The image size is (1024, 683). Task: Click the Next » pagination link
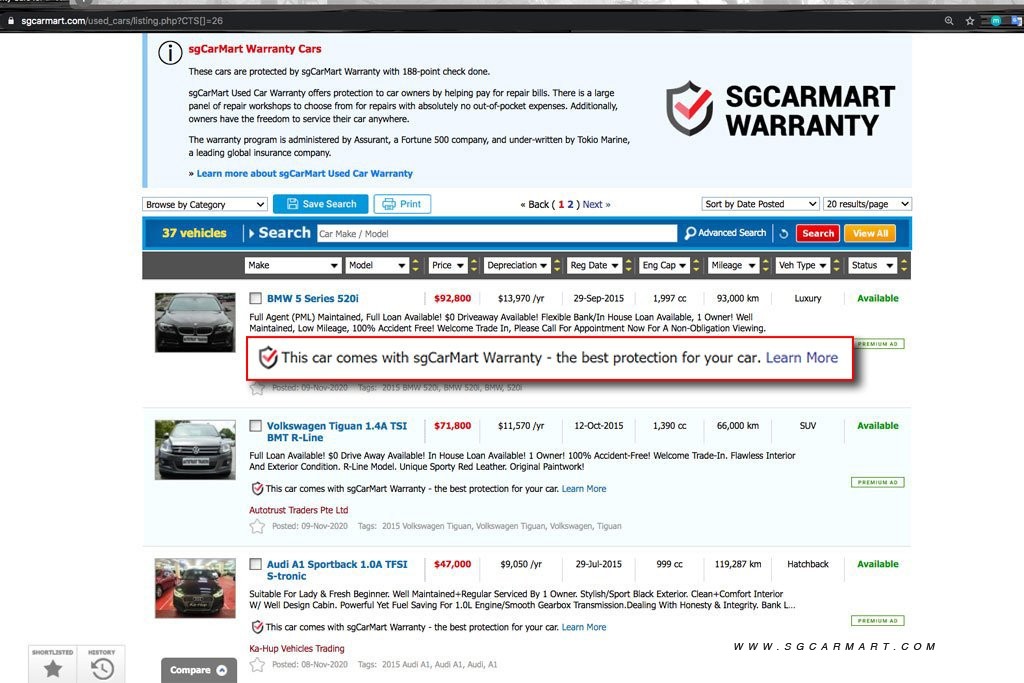[596, 204]
